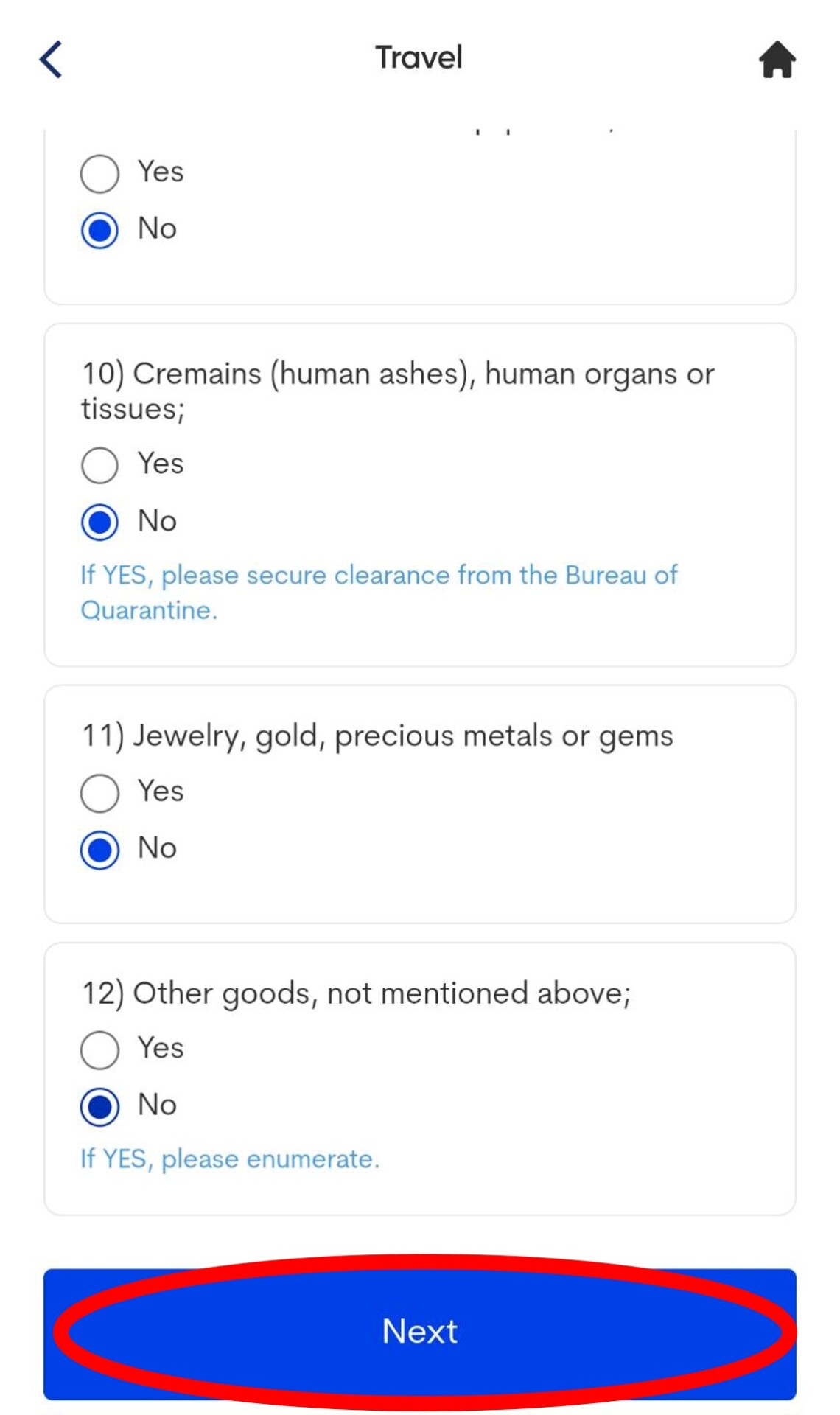Screen dimensions: 840x1415
Task: Pick Yes radio circle for other goods
Action: point(99,1049)
